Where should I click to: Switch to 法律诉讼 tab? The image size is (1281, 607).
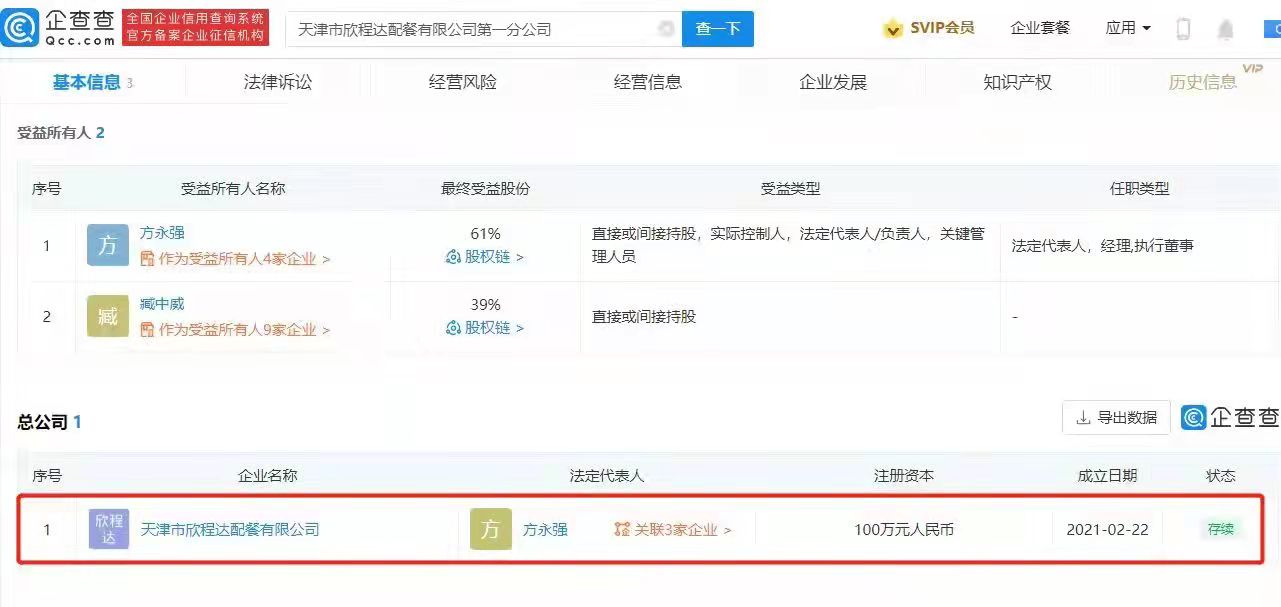pos(278,82)
